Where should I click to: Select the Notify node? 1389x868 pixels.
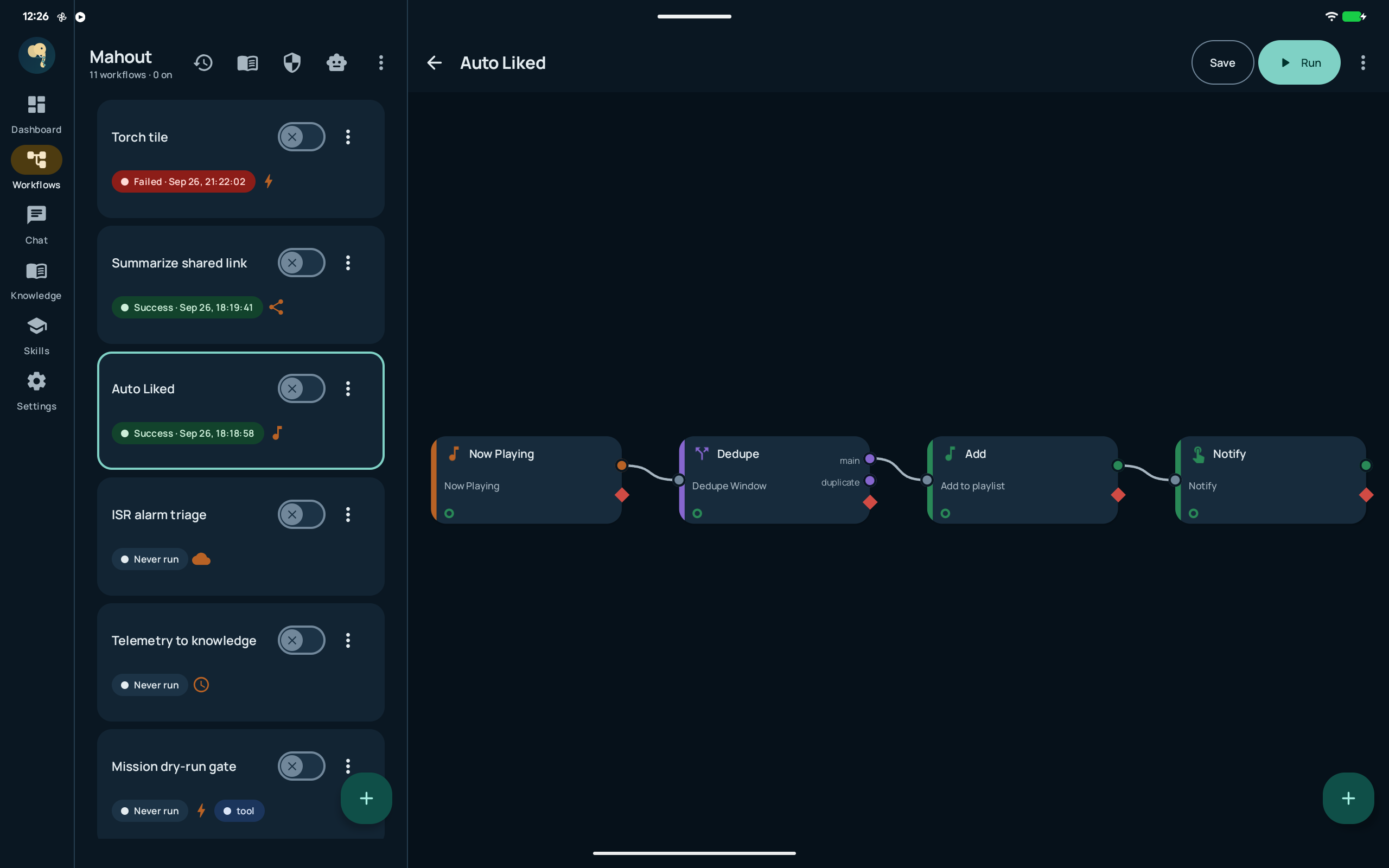1270,480
